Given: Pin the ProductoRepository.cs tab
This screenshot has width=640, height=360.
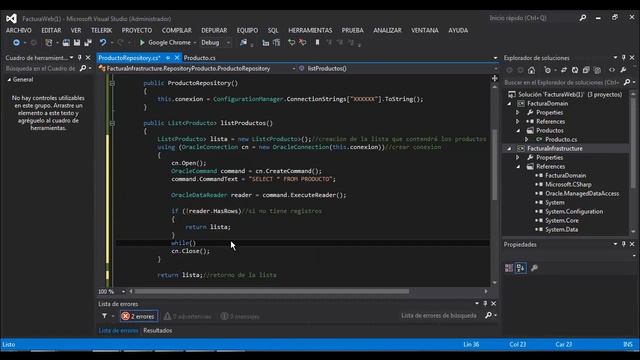Looking at the screenshot, I should (168, 58).
